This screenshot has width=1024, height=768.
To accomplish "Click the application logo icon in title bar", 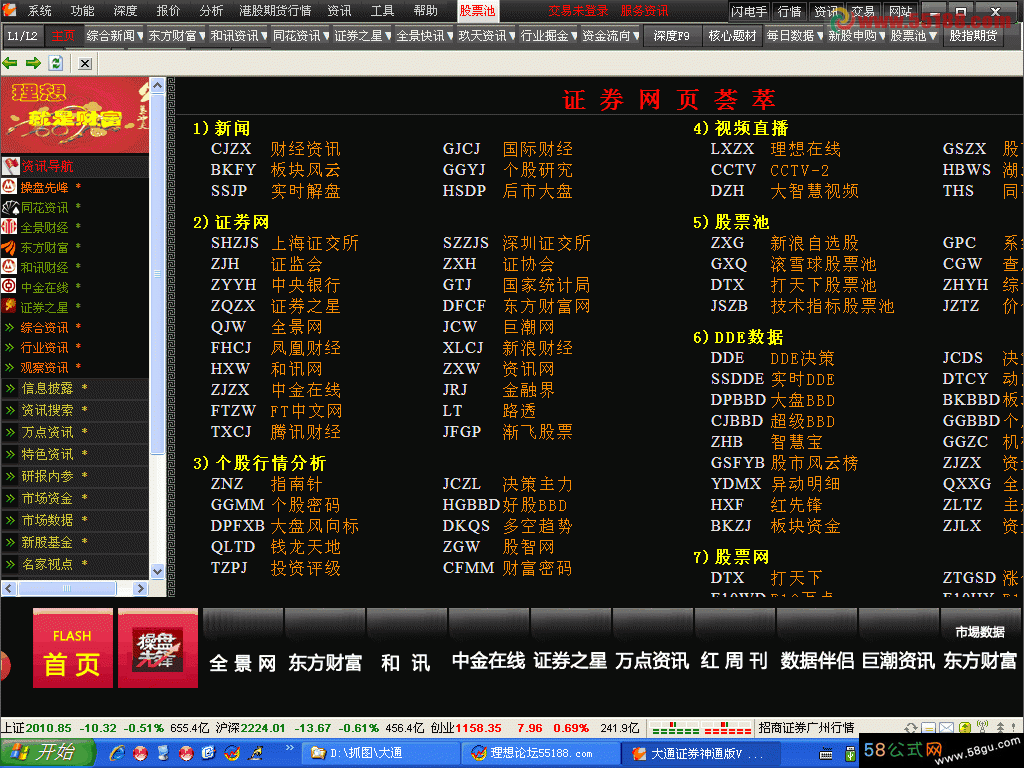I will pos(9,10).
